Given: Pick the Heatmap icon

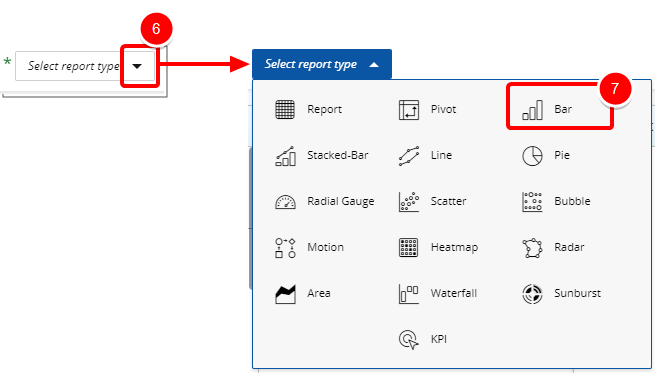Looking at the screenshot, I should pyautogui.click(x=408, y=248).
